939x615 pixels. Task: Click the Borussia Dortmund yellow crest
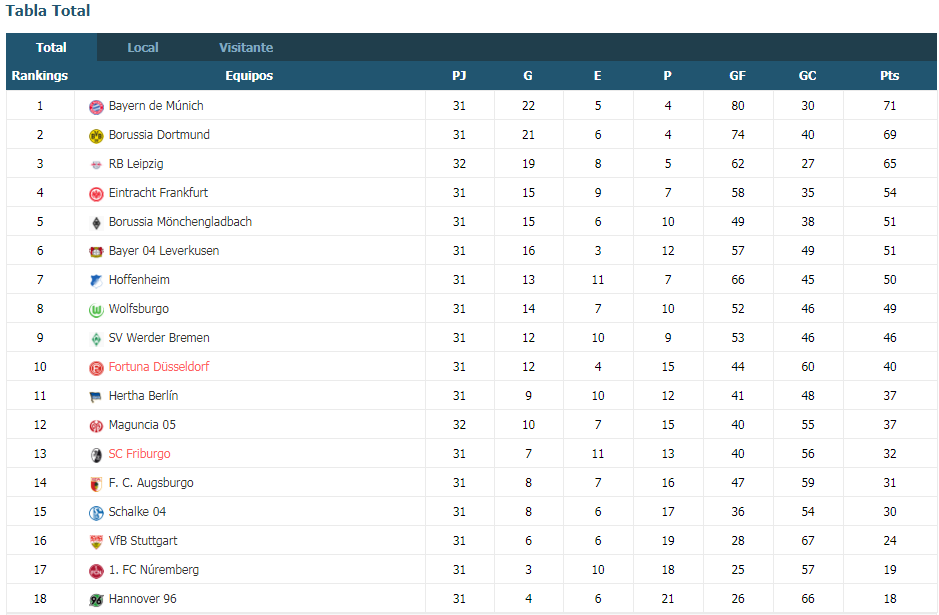tap(96, 136)
